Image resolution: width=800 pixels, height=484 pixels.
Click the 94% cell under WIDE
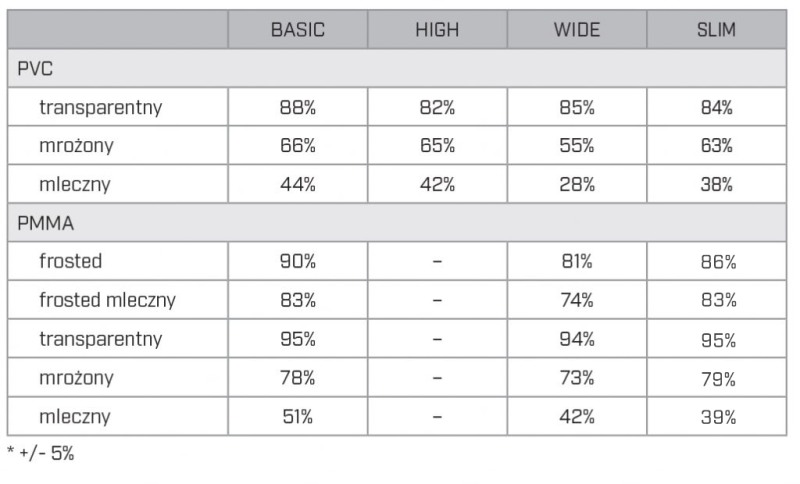(577, 339)
